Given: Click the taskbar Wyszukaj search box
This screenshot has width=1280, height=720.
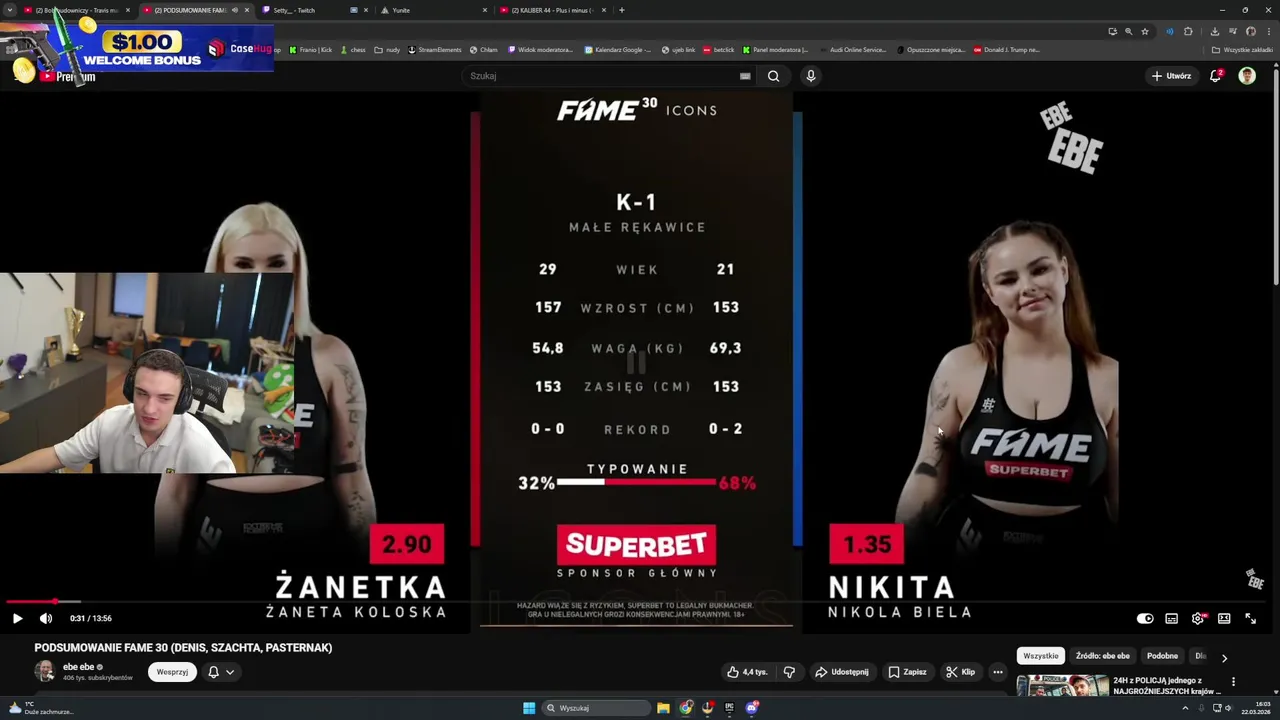Looking at the screenshot, I should [x=597, y=708].
